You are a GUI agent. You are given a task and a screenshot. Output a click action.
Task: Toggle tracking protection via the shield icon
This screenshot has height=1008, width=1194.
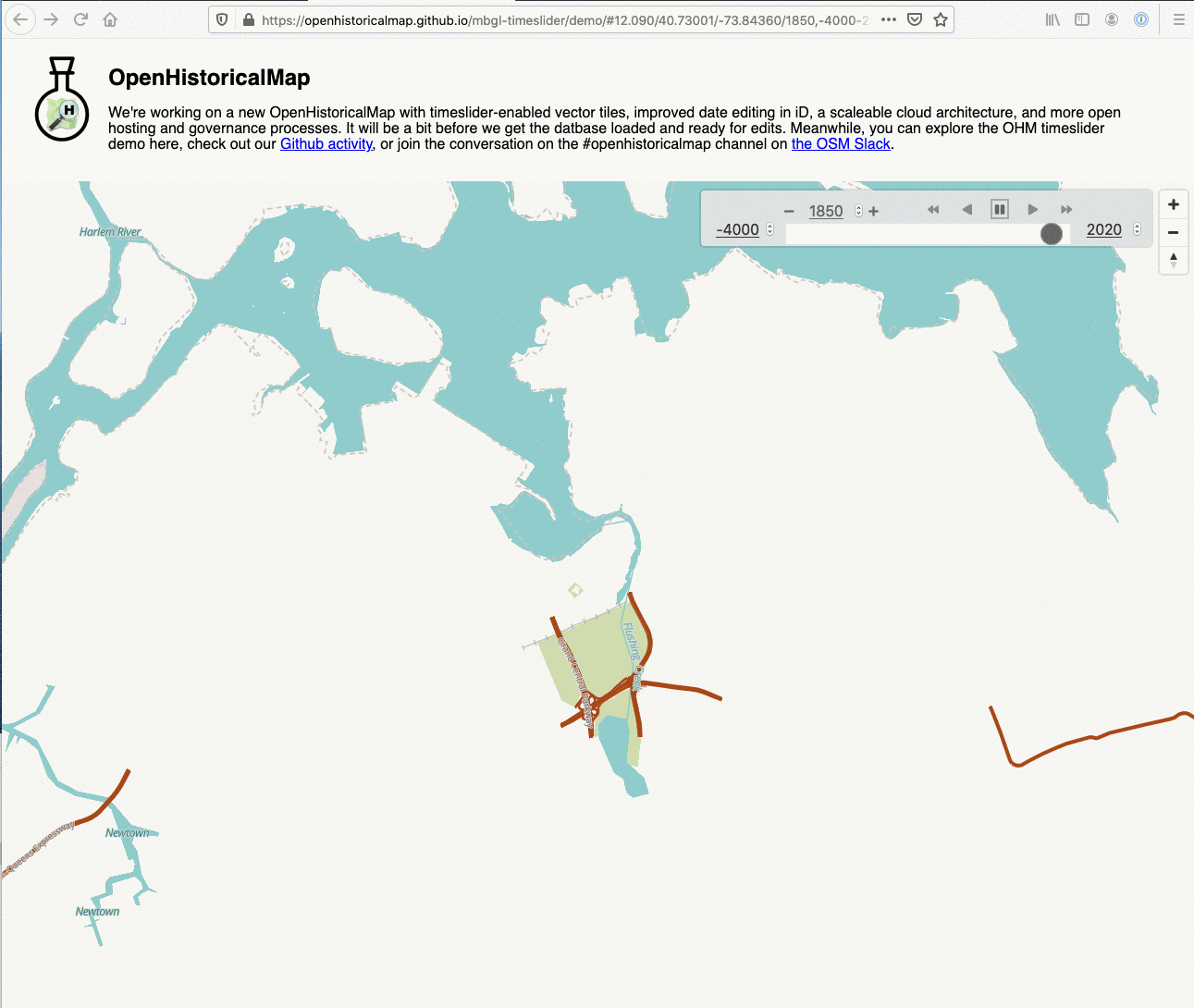tap(221, 18)
